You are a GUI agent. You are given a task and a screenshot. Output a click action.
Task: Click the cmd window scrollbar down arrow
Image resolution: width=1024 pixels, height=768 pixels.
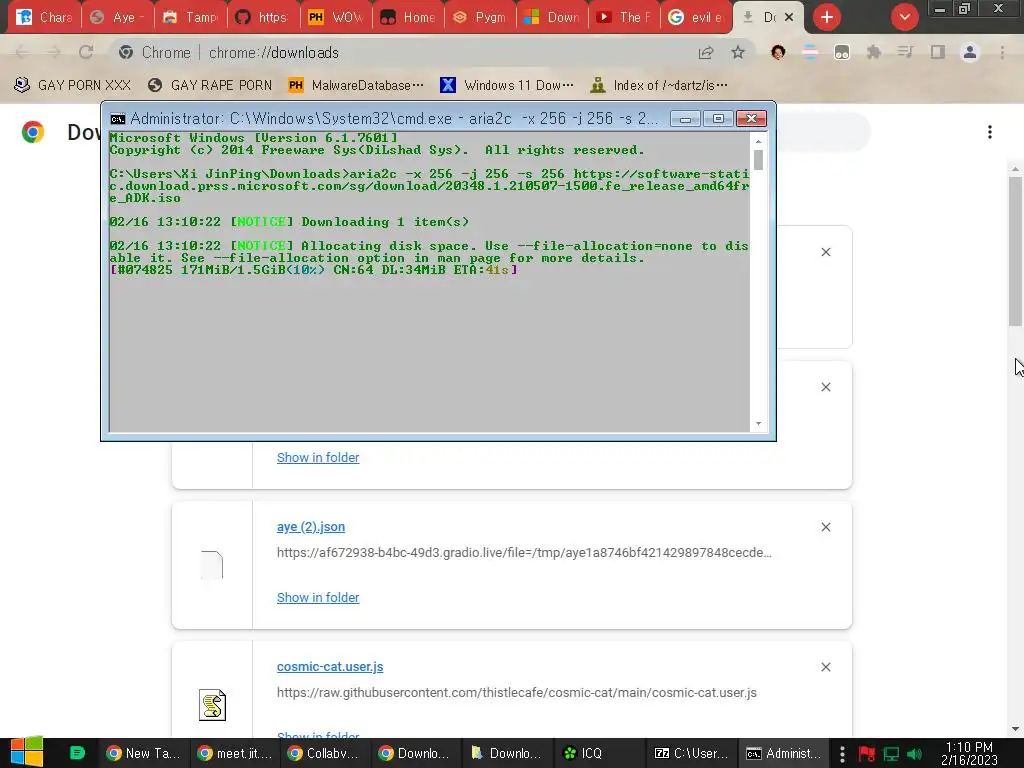click(758, 424)
